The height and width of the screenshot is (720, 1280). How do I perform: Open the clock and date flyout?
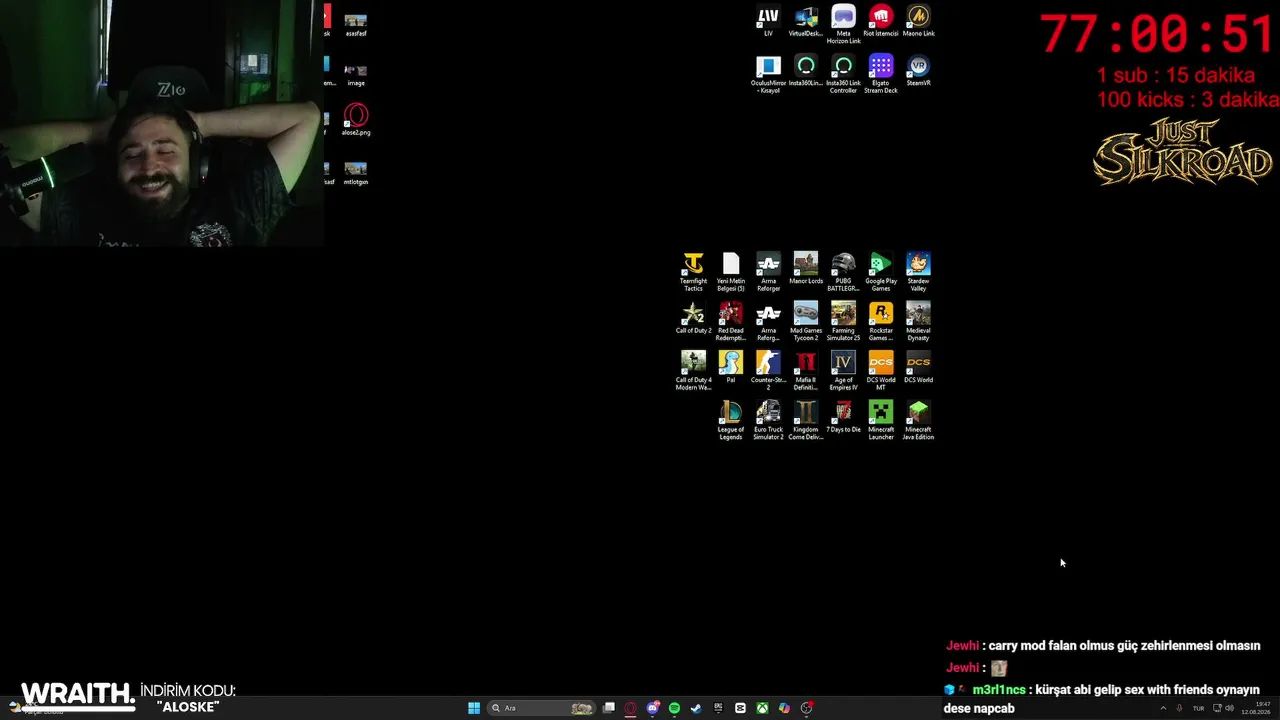pyautogui.click(x=1256, y=708)
